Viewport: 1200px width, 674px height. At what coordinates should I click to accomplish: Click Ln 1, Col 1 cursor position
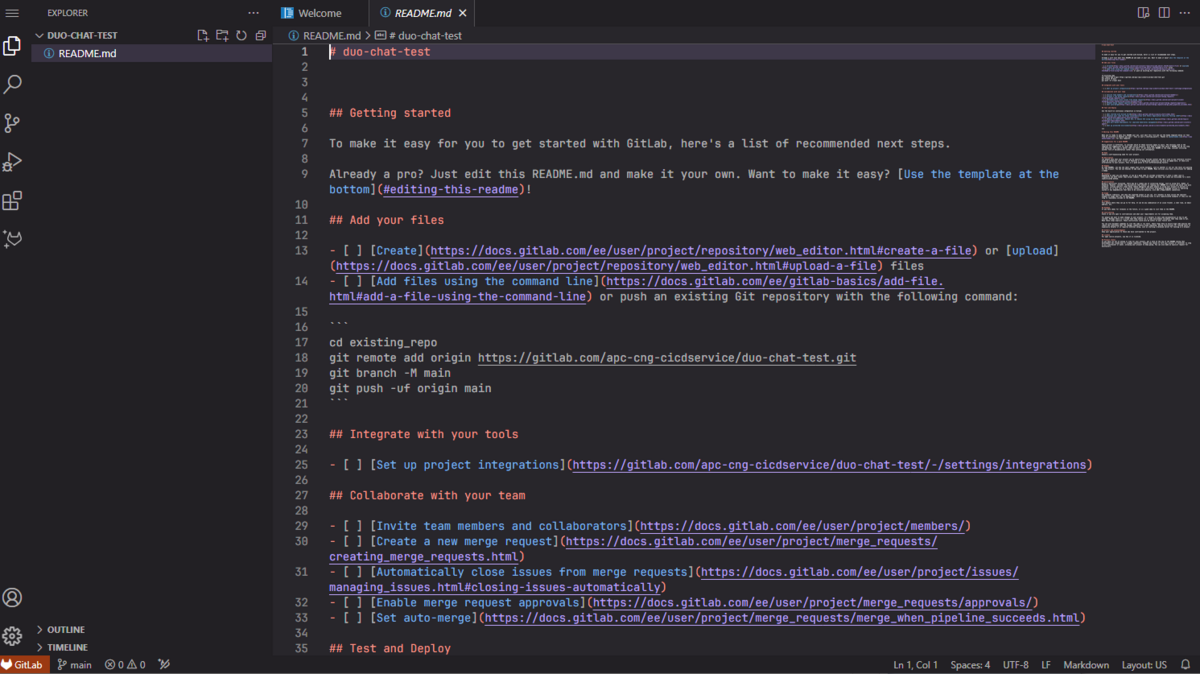click(915, 665)
